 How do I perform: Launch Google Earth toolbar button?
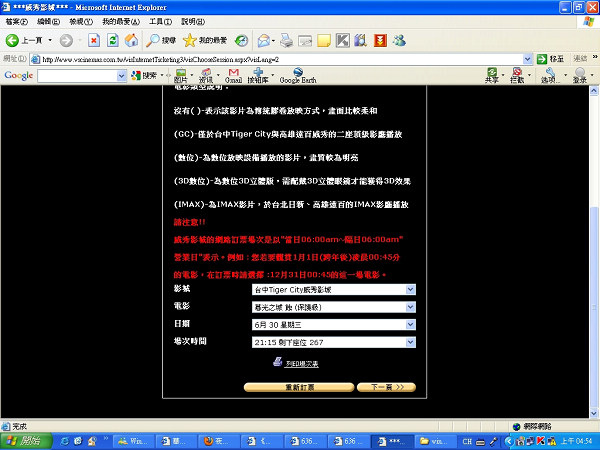298,76
